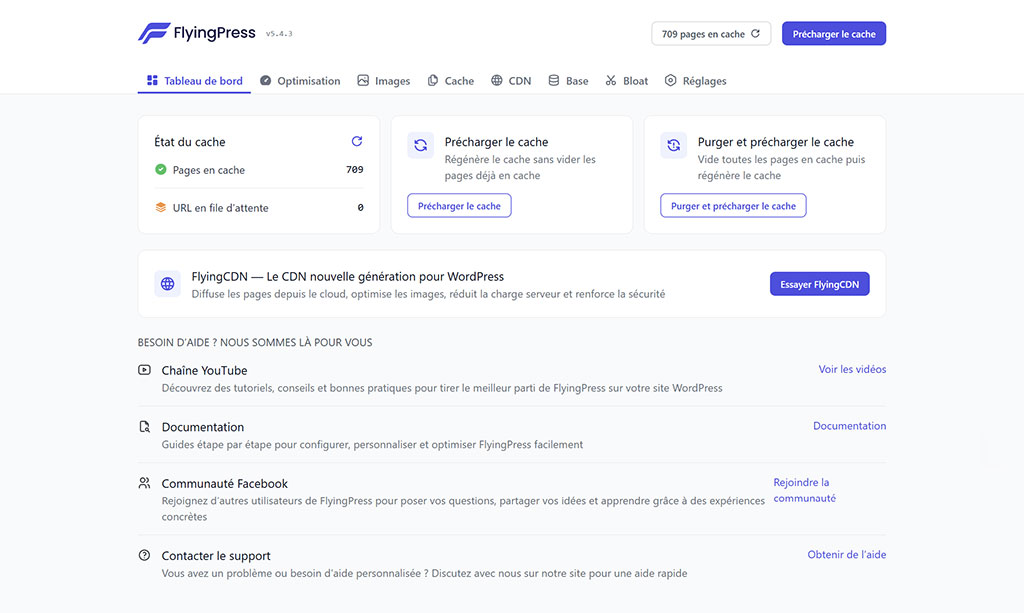Open the Tableau de bord tab
The image size is (1024, 613).
click(195, 81)
